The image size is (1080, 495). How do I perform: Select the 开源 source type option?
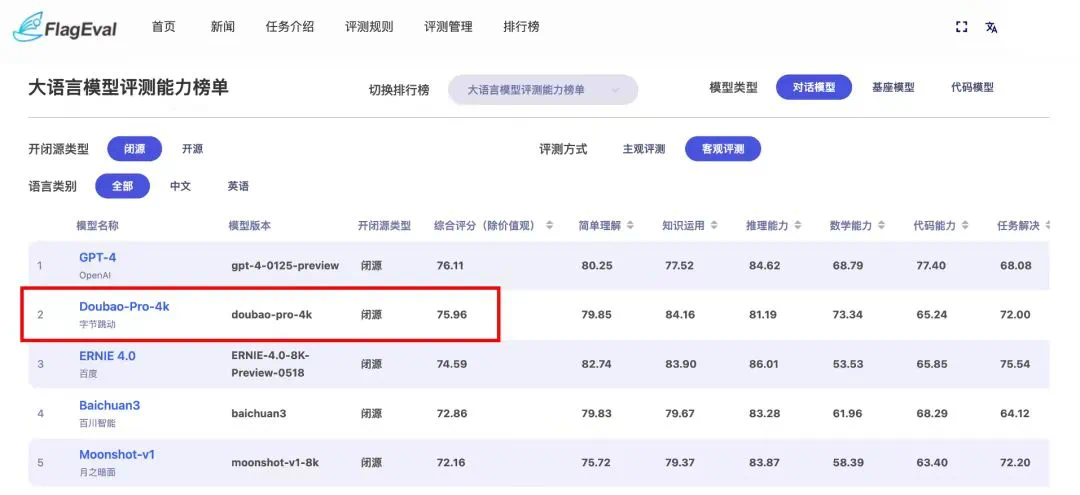[192, 149]
